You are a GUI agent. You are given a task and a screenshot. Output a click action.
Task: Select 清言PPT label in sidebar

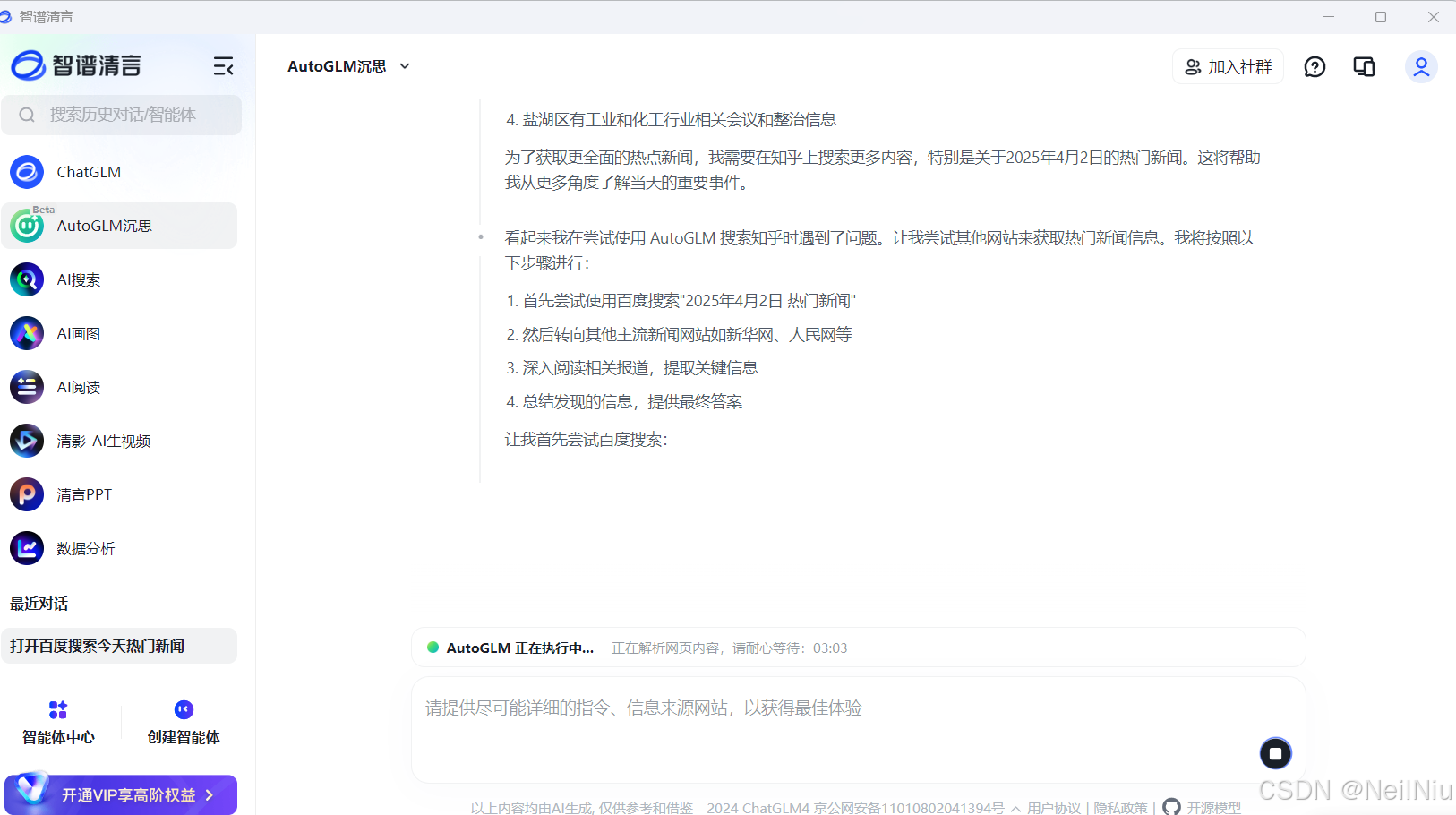[84, 494]
